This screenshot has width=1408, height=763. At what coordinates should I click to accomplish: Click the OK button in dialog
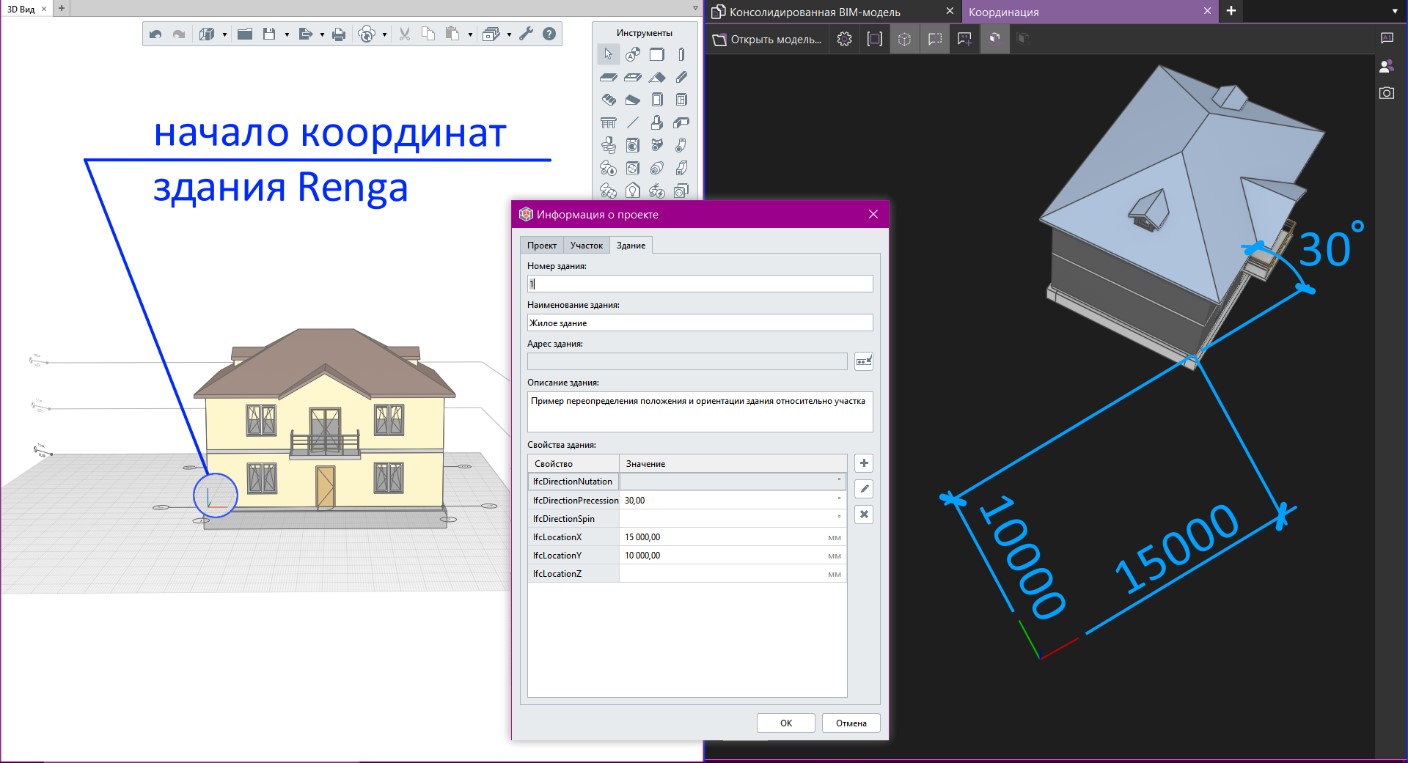(786, 723)
